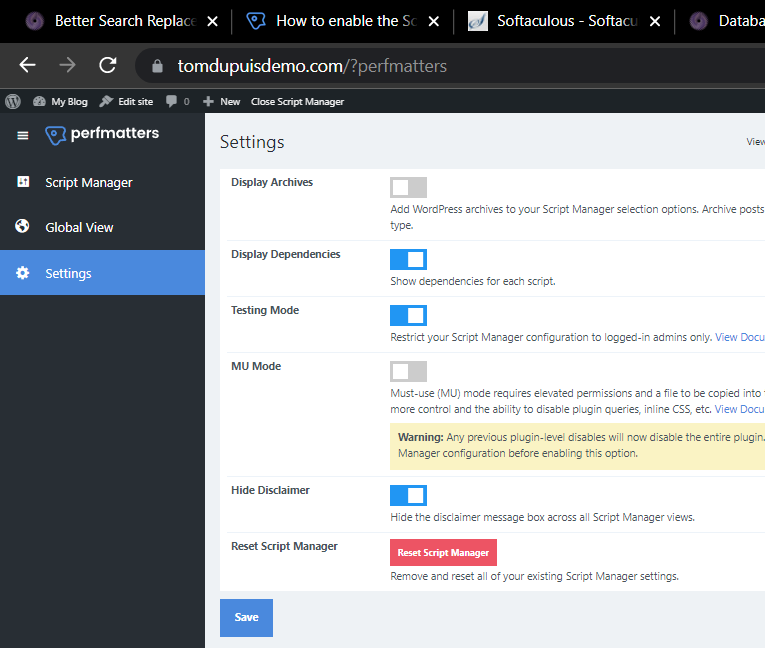Click the WordPress logo in admin bar

(13, 101)
